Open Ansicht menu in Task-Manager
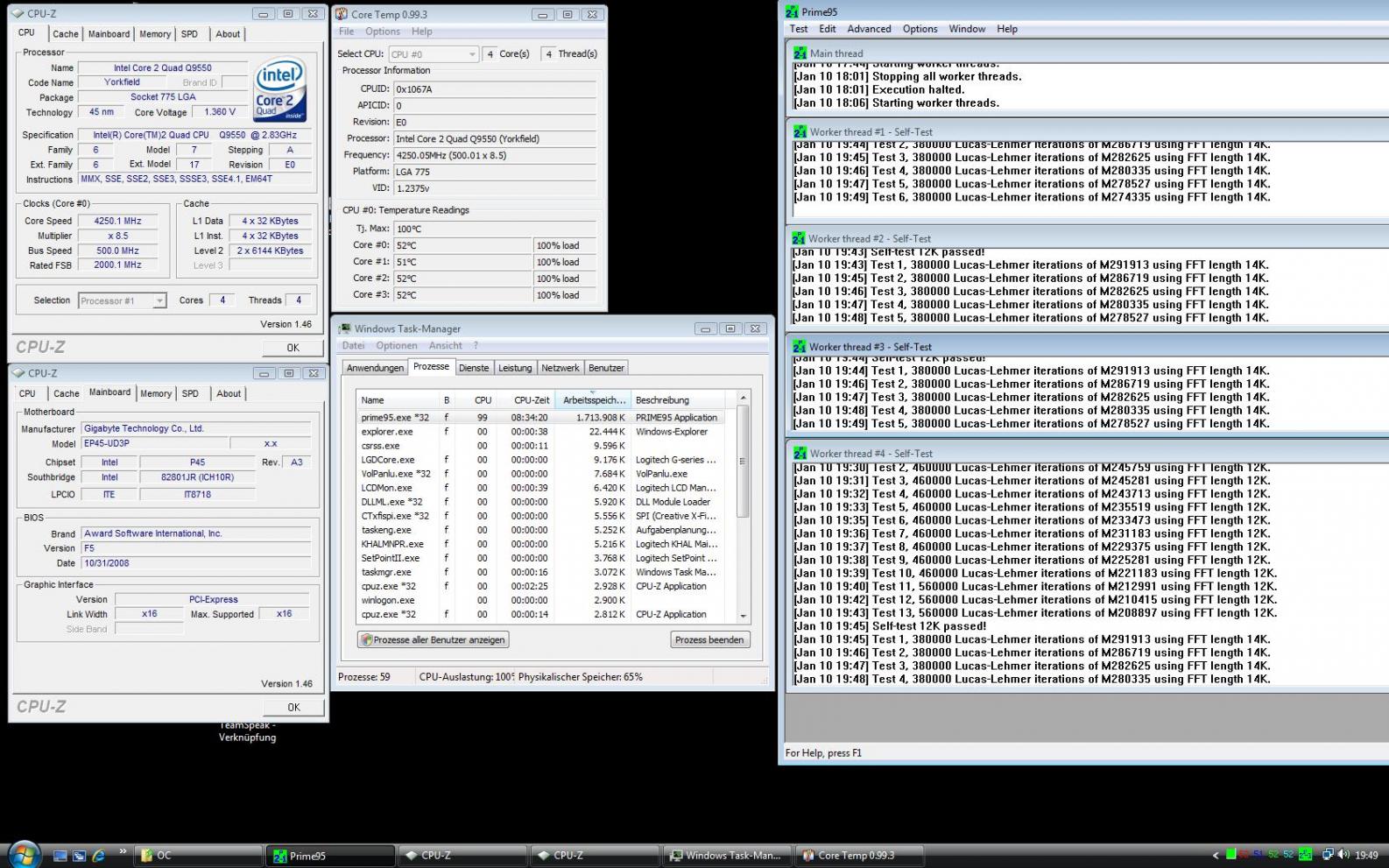This screenshot has width=1389, height=868. pos(446,346)
